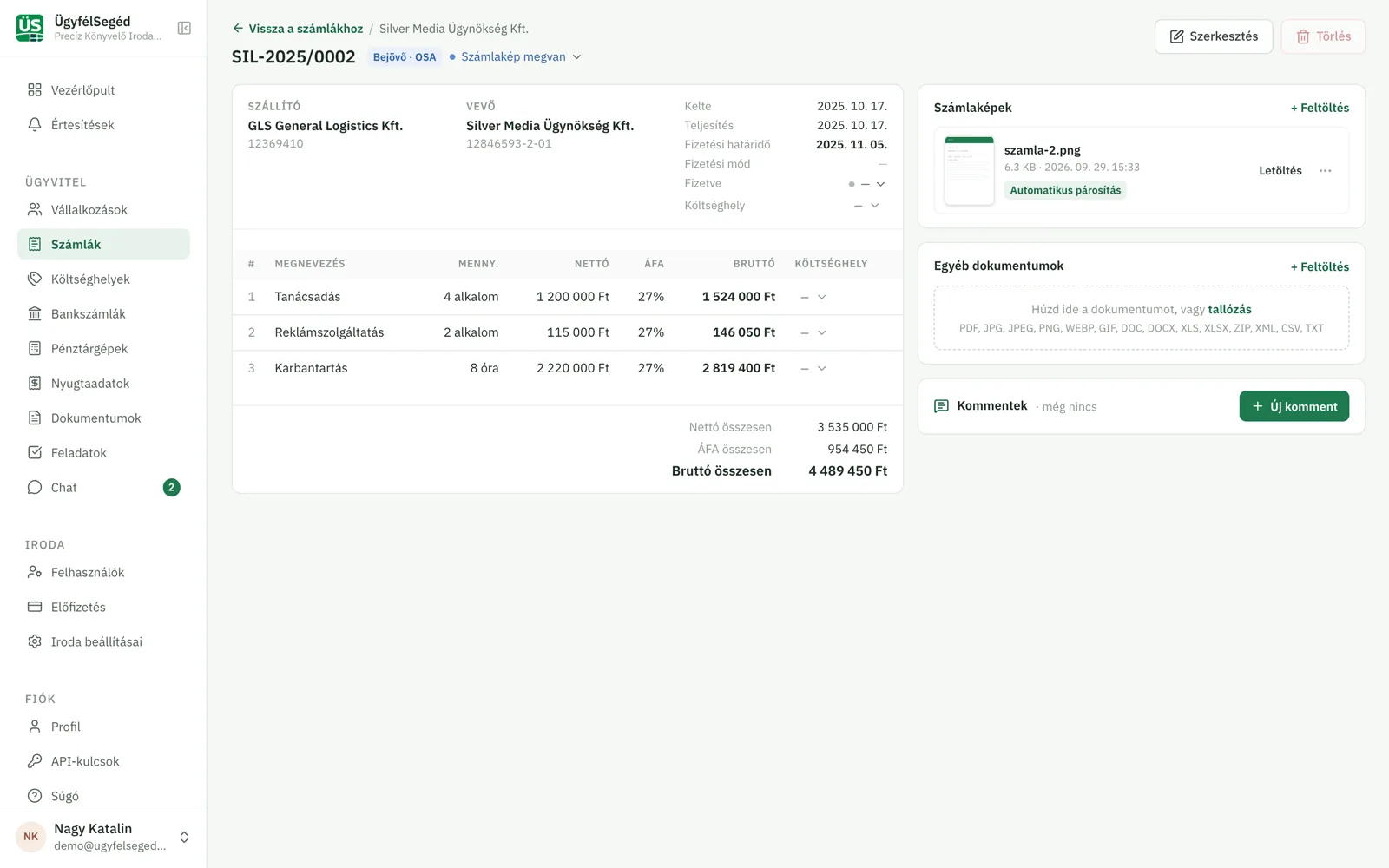This screenshot has width=1389, height=868.
Task: Click the tallózás browse link
Action: tap(1230, 309)
